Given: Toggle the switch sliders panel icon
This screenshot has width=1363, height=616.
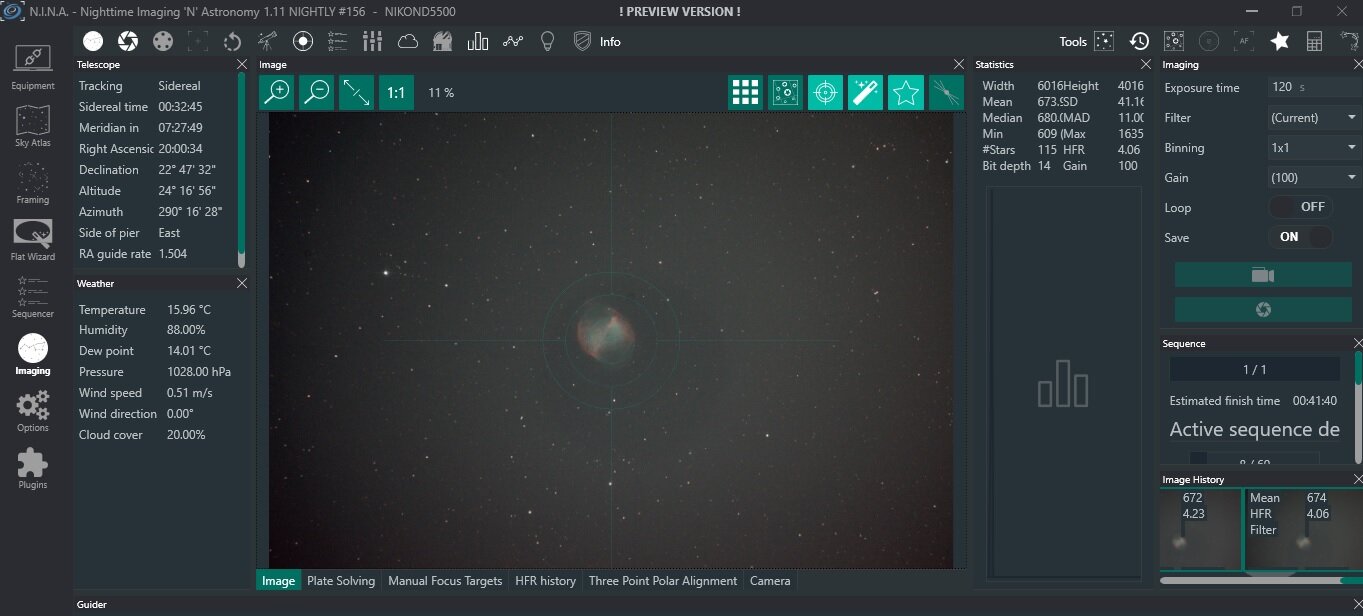Looking at the screenshot, I should (x=373, y=41).
